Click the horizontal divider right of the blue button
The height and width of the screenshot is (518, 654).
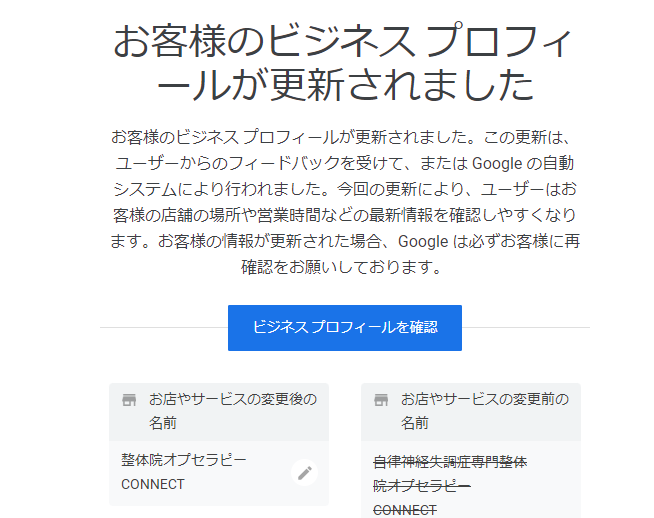[x=526, y=328]
